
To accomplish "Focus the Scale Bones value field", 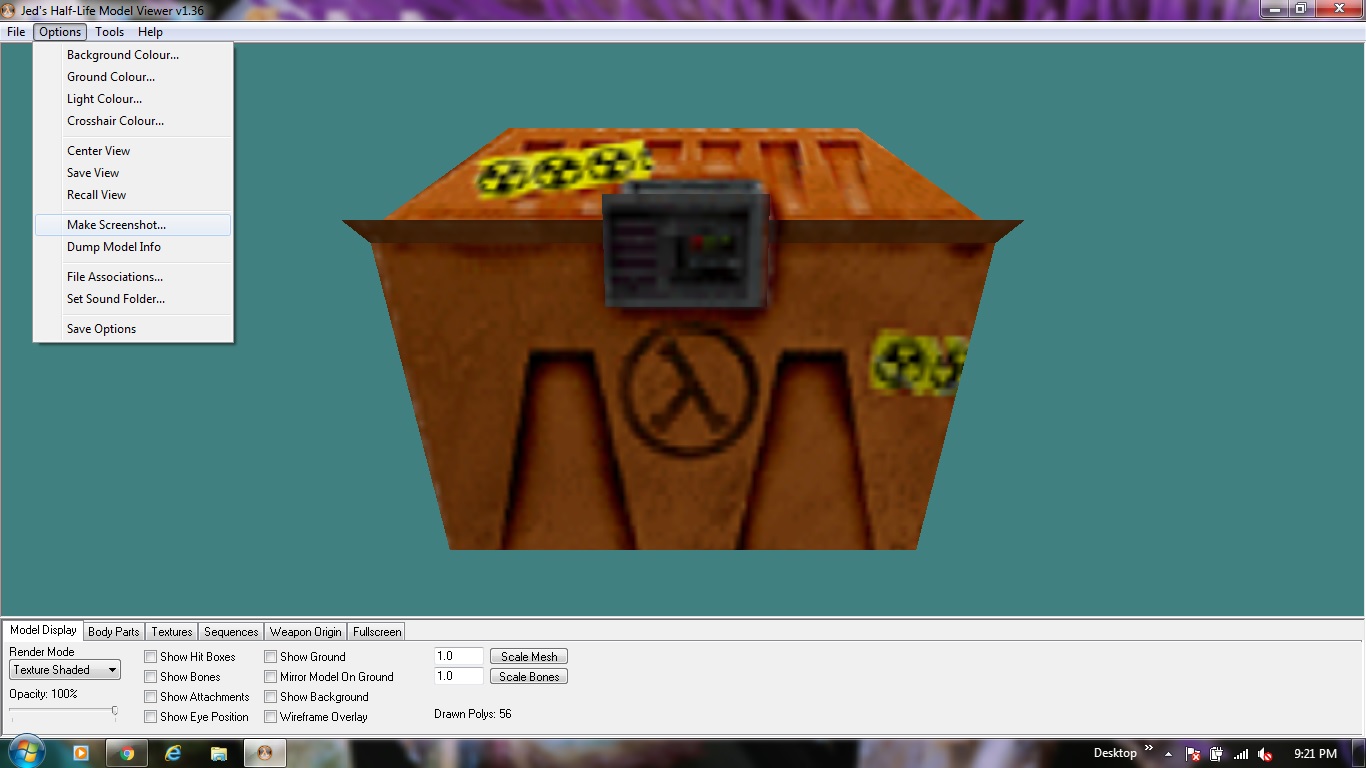I will [x=459, y=677].
